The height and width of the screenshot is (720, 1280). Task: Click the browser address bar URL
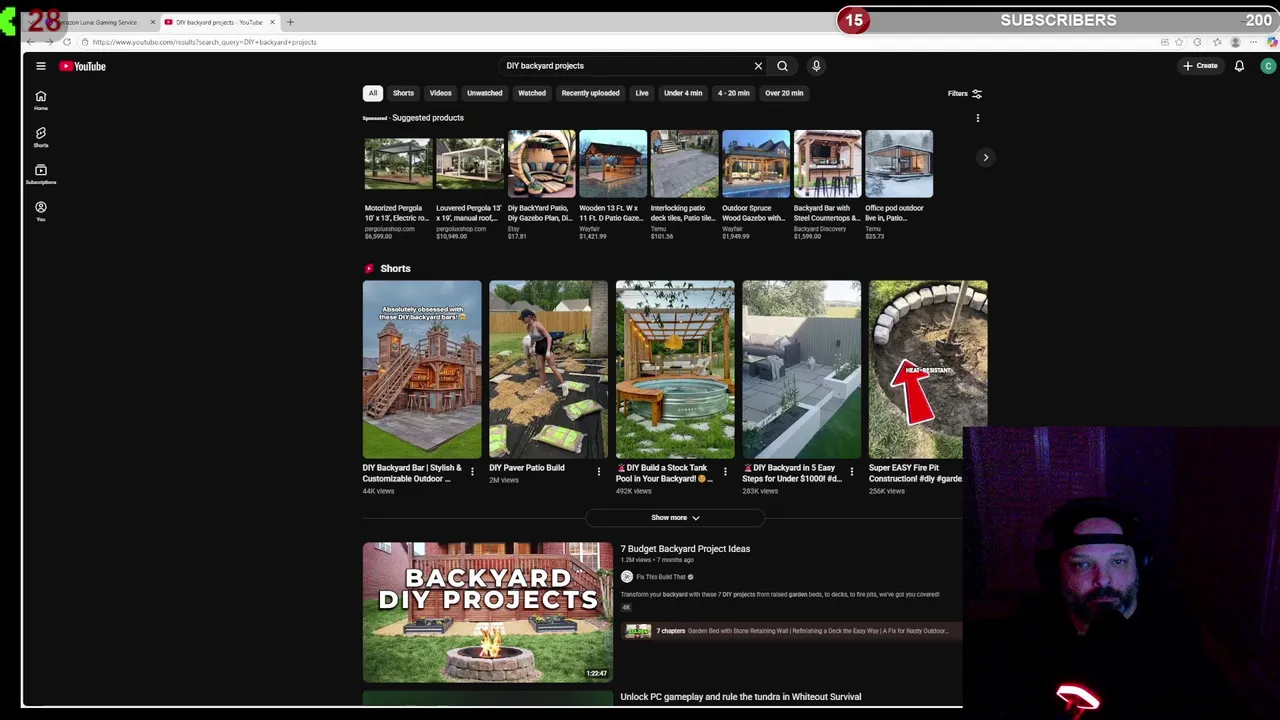205,42
